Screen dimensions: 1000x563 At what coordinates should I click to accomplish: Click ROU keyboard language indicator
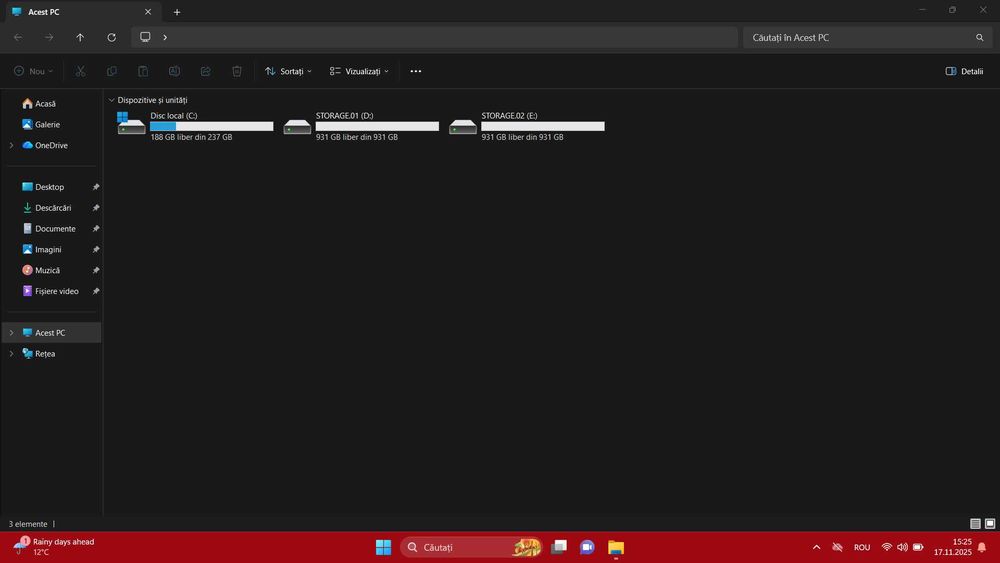[x=862, y=547]
